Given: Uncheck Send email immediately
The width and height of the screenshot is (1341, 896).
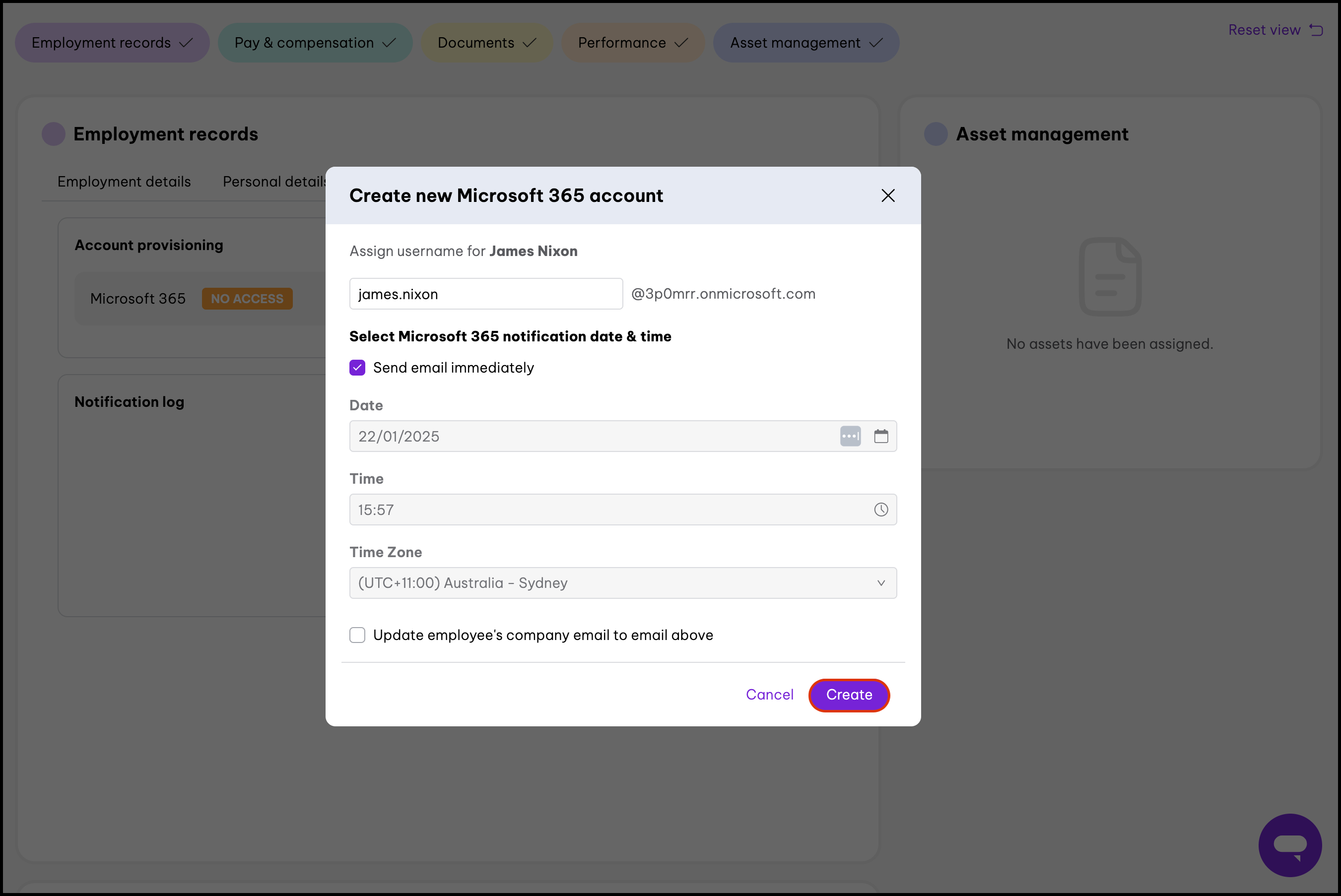Looking at the screenshot, I should [357, 368].
